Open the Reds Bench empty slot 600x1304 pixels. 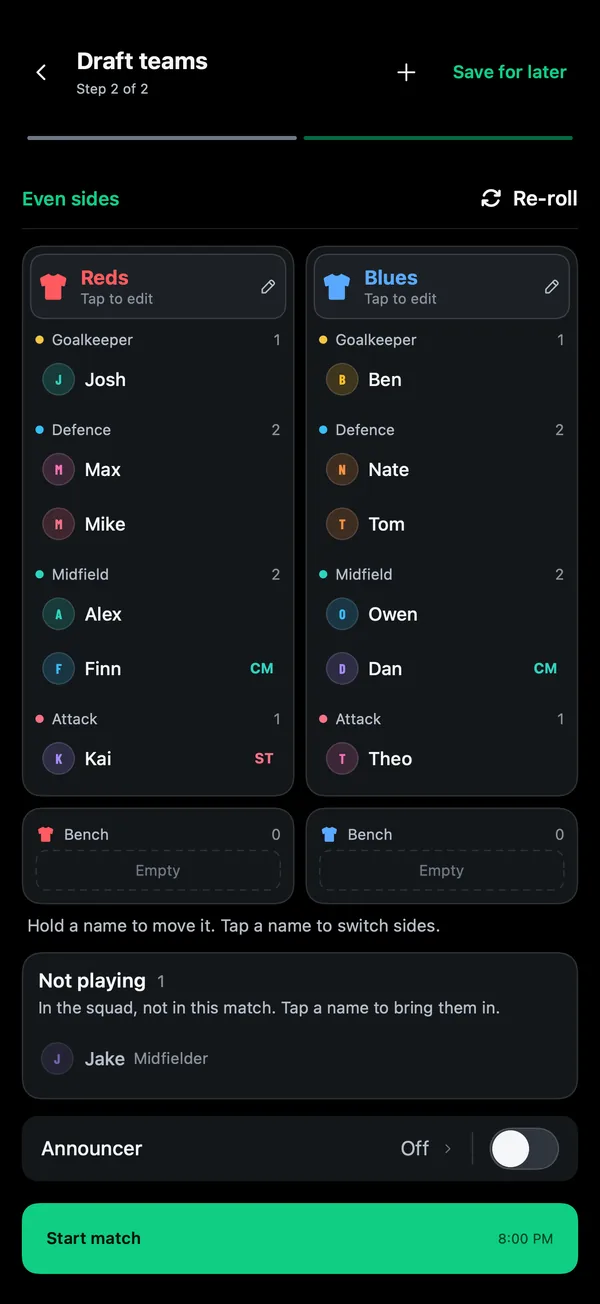[158, 871]
